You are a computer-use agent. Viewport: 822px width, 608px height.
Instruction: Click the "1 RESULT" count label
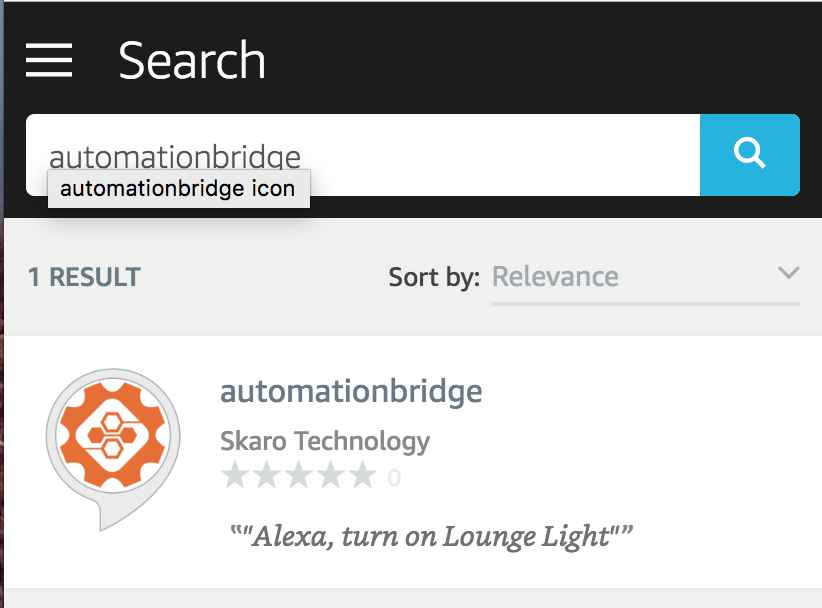click(x=84, y=277)
